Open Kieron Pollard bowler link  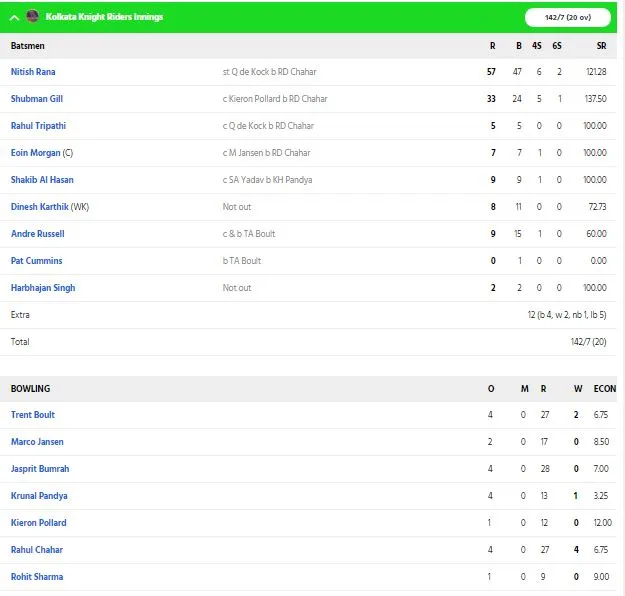pos(39,523)
